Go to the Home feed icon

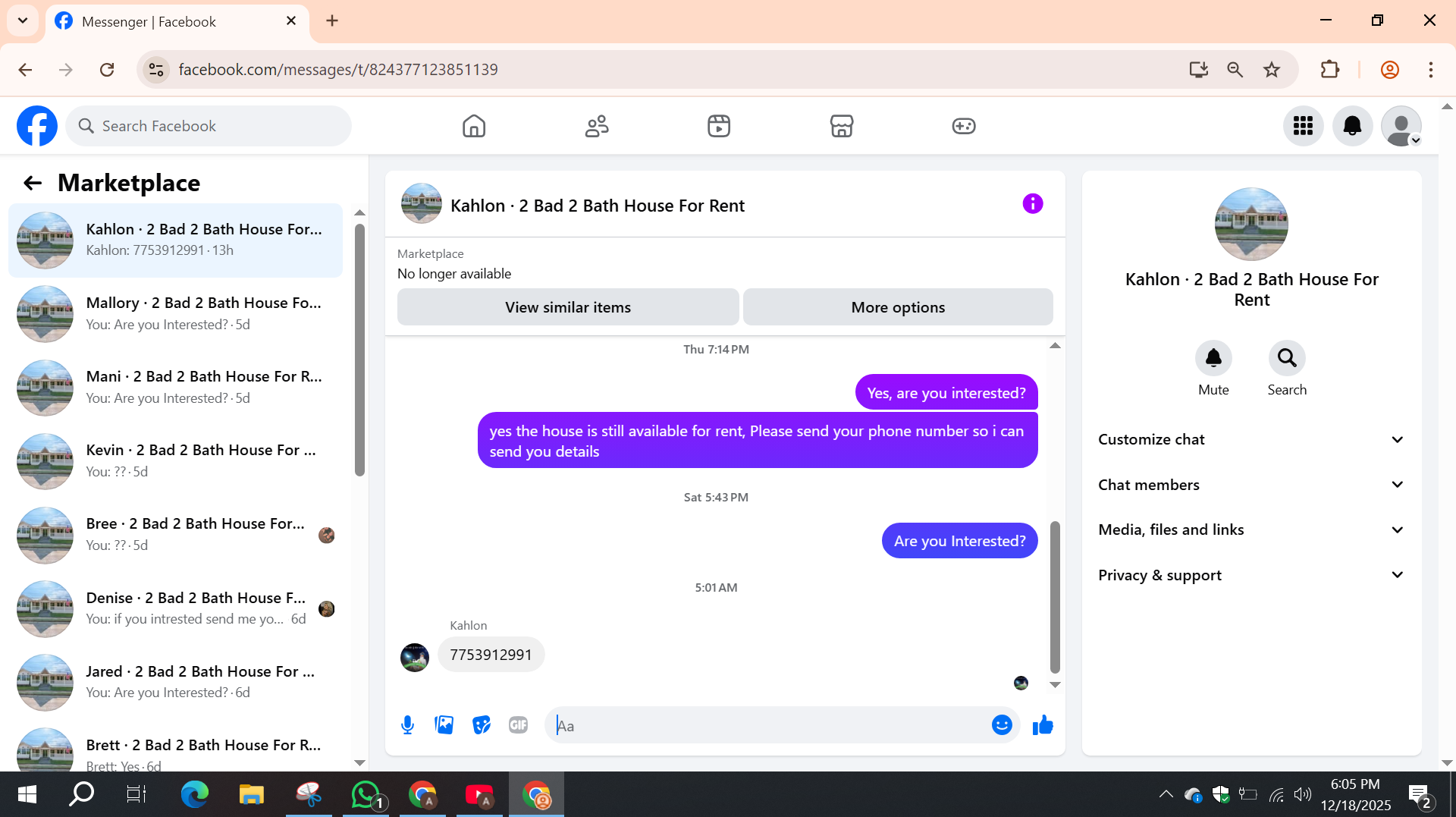point(474,126)
